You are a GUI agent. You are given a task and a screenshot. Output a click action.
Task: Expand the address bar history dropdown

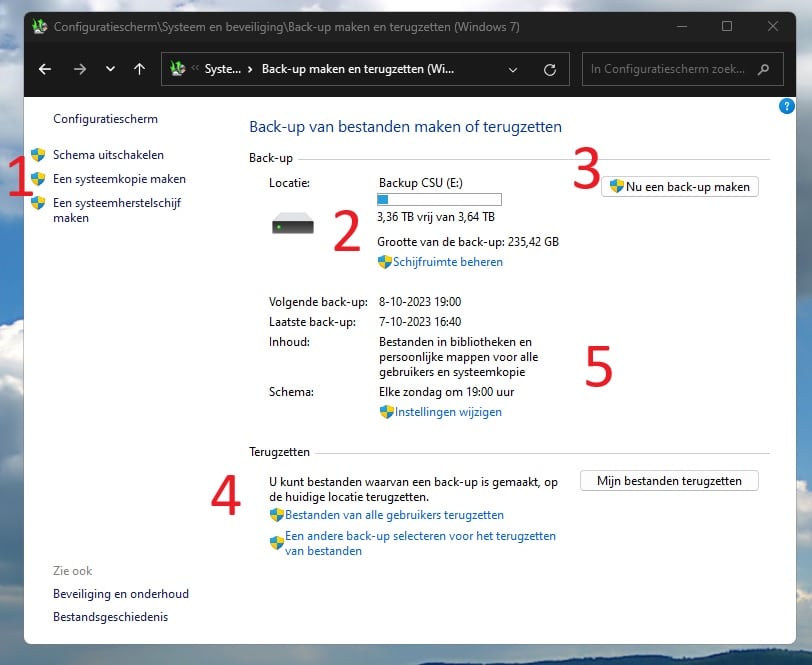(513, 70)
